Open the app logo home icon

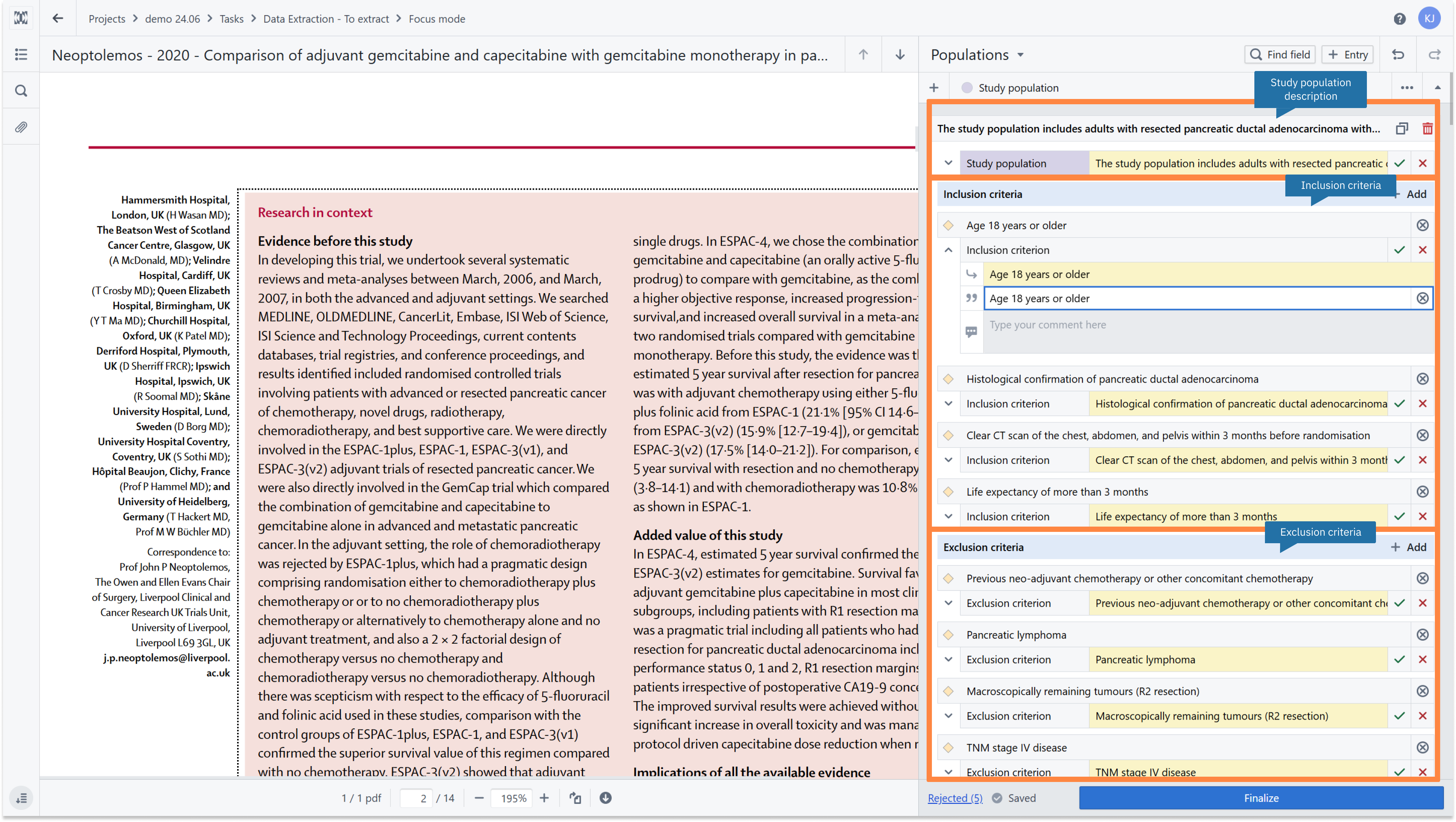pyautogui.click(x=21, y=18)
